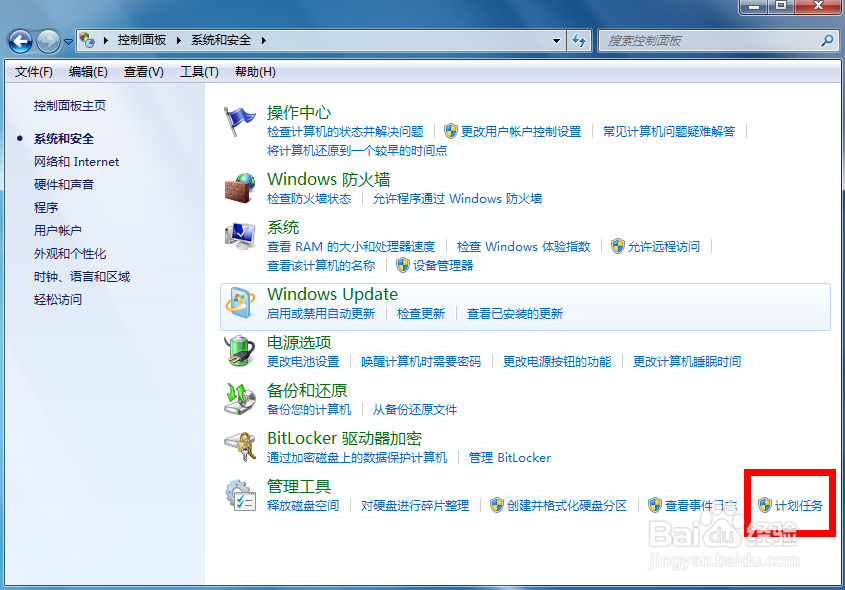This screenshot has width=845, height=590.
Task: Click the System computer monitor icon
Action: [x=239, y=236]
